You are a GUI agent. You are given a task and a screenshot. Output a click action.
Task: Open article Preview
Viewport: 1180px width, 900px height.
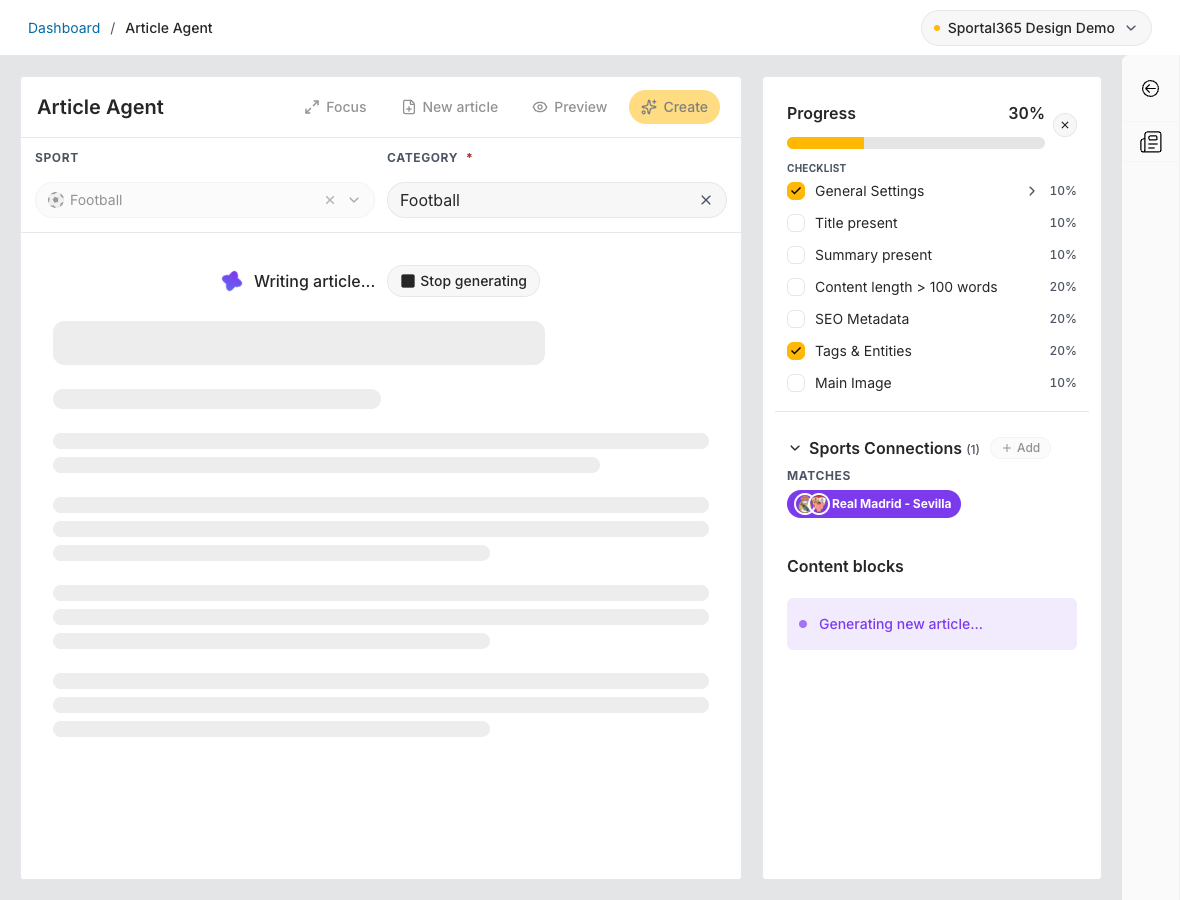570,107
